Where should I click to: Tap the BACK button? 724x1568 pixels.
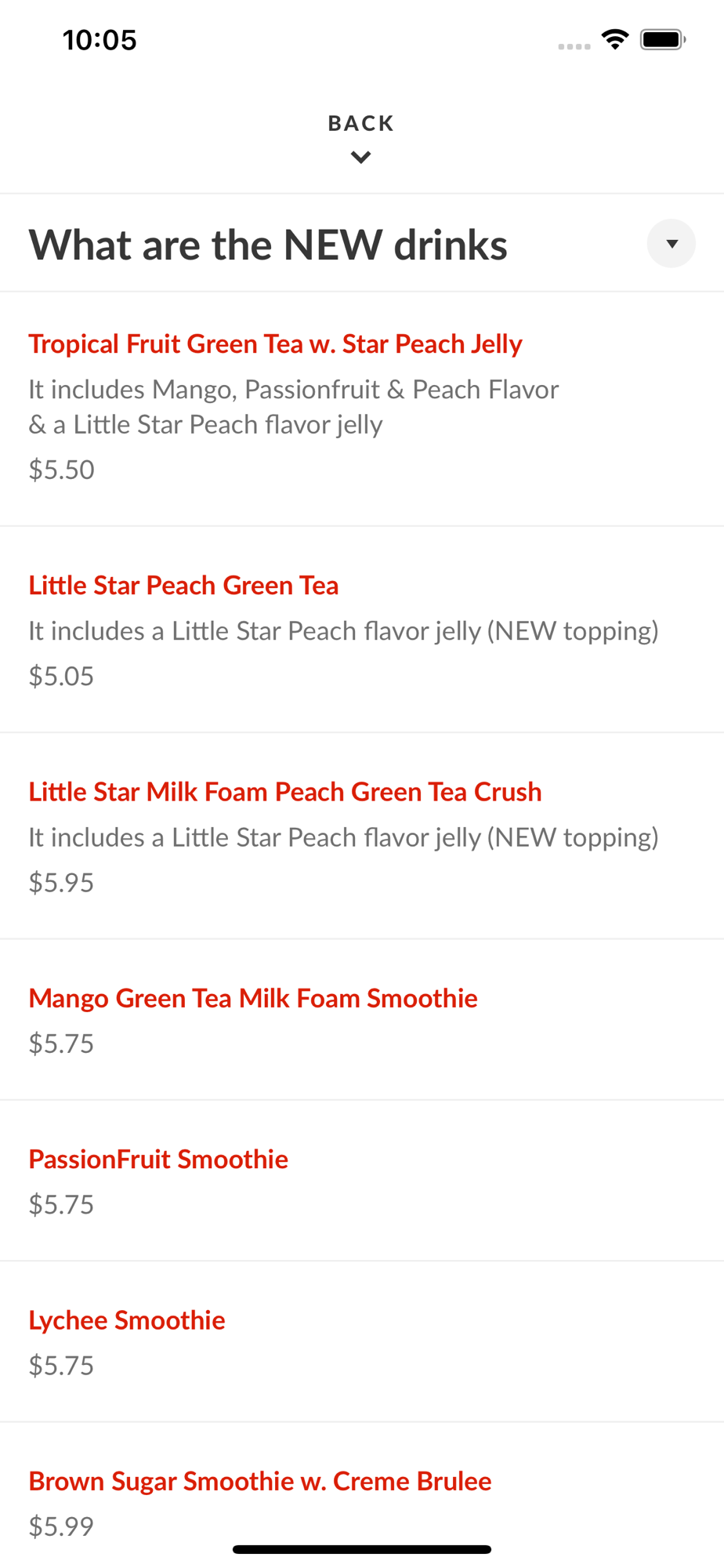point(360,124)
